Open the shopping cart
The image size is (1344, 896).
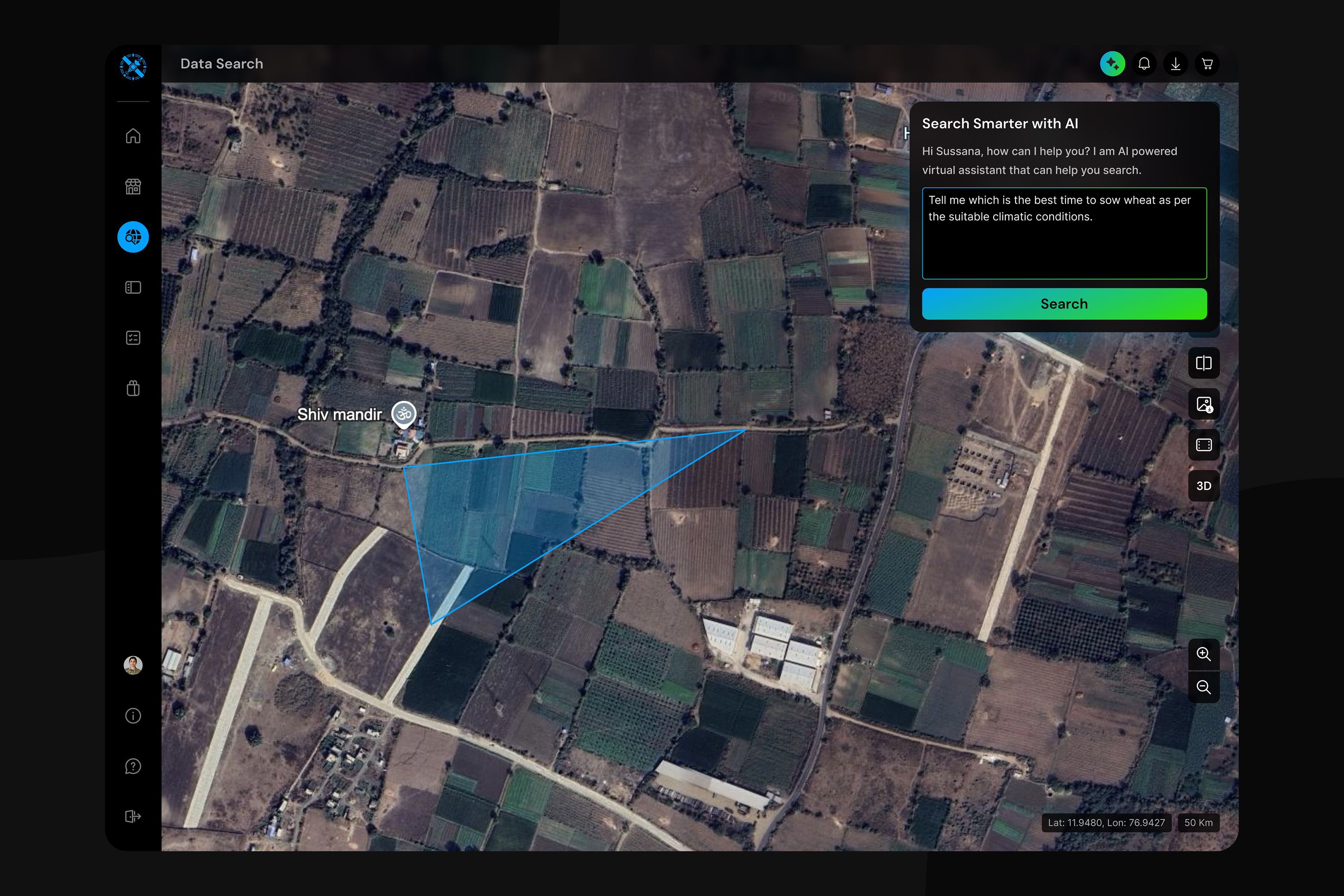click(x=1207, y=64)
